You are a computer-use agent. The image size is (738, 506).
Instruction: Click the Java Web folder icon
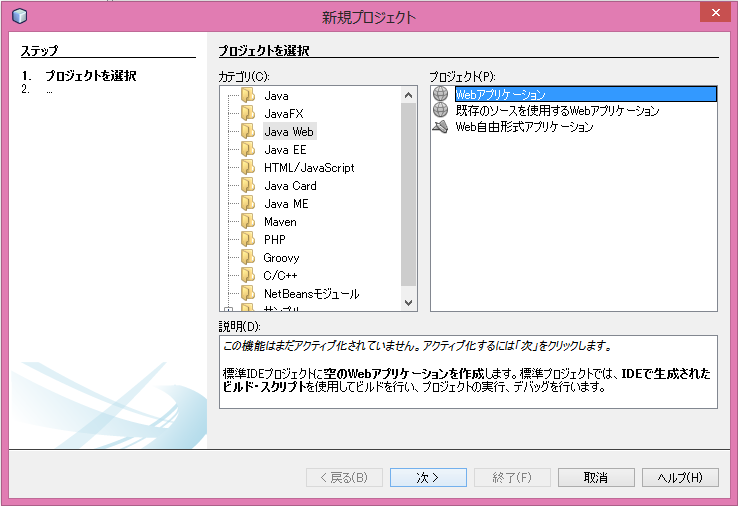(248, 131)
